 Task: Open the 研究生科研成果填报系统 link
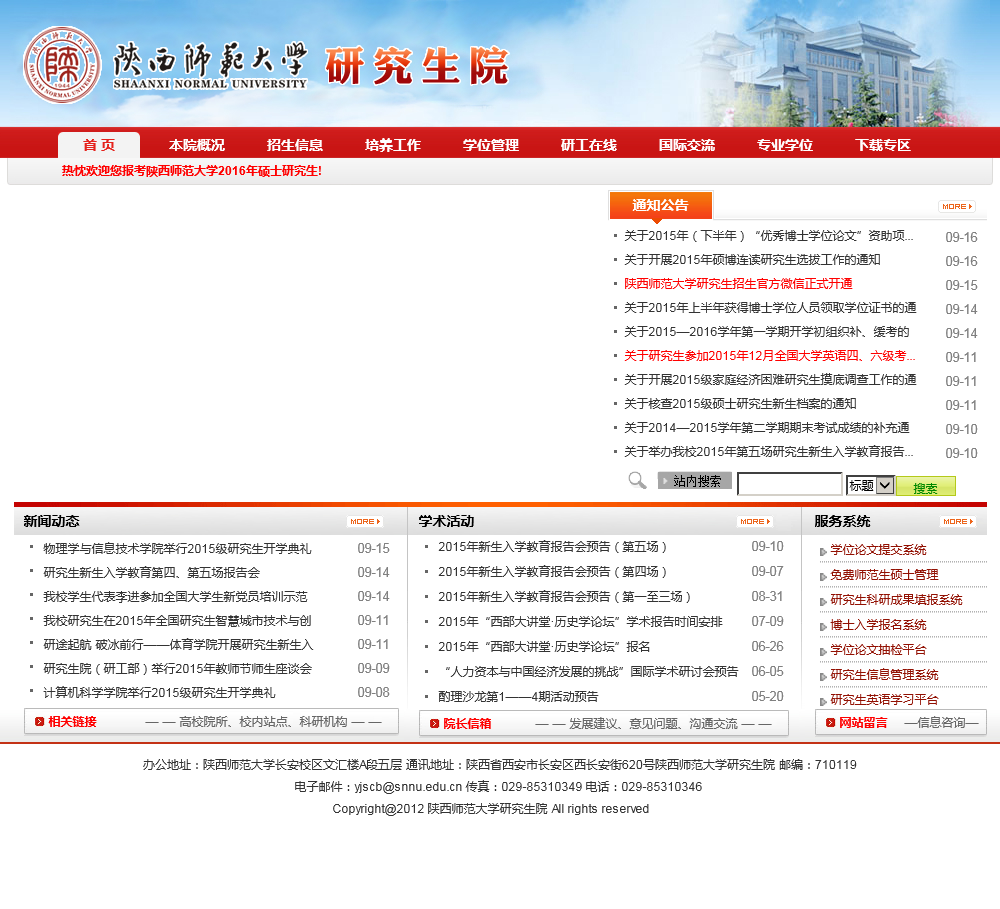[896, 600]
